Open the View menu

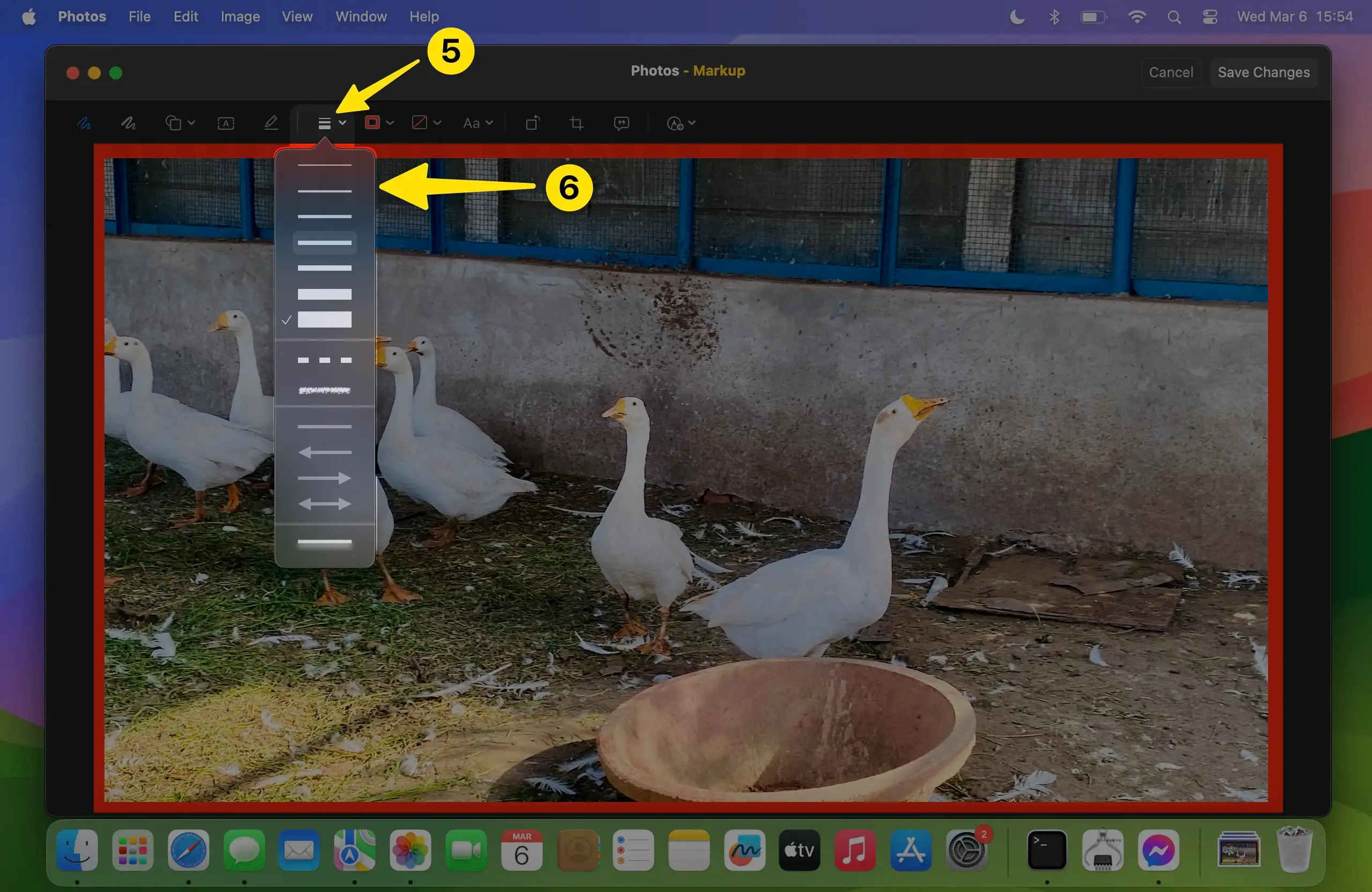(x=297, y=16)
